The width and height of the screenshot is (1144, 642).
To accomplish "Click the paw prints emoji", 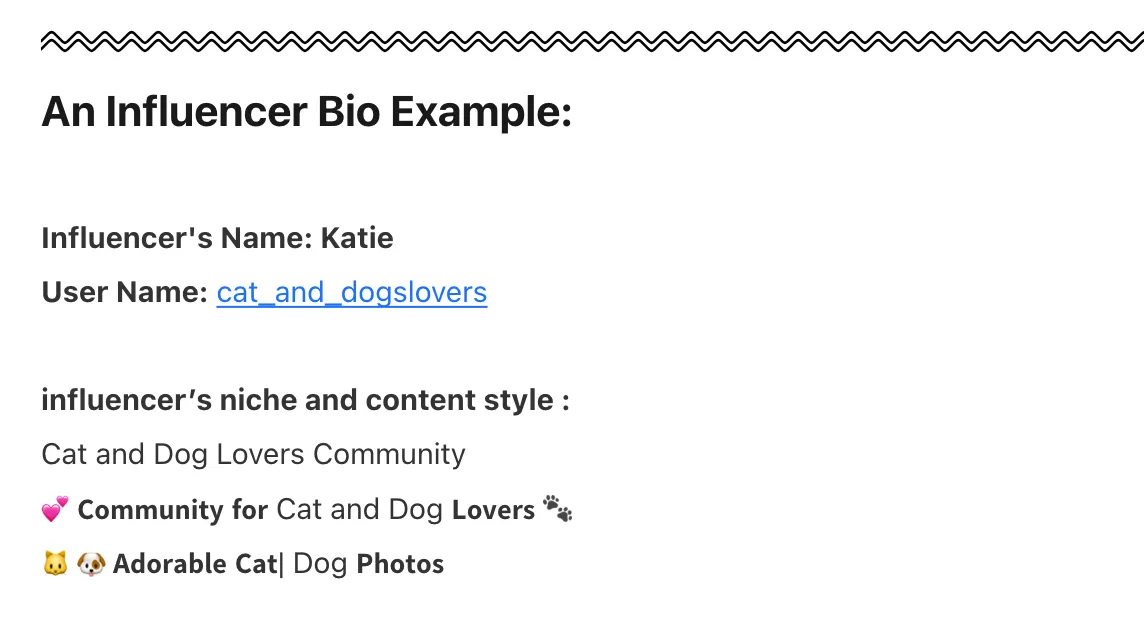I will (558, 510).
